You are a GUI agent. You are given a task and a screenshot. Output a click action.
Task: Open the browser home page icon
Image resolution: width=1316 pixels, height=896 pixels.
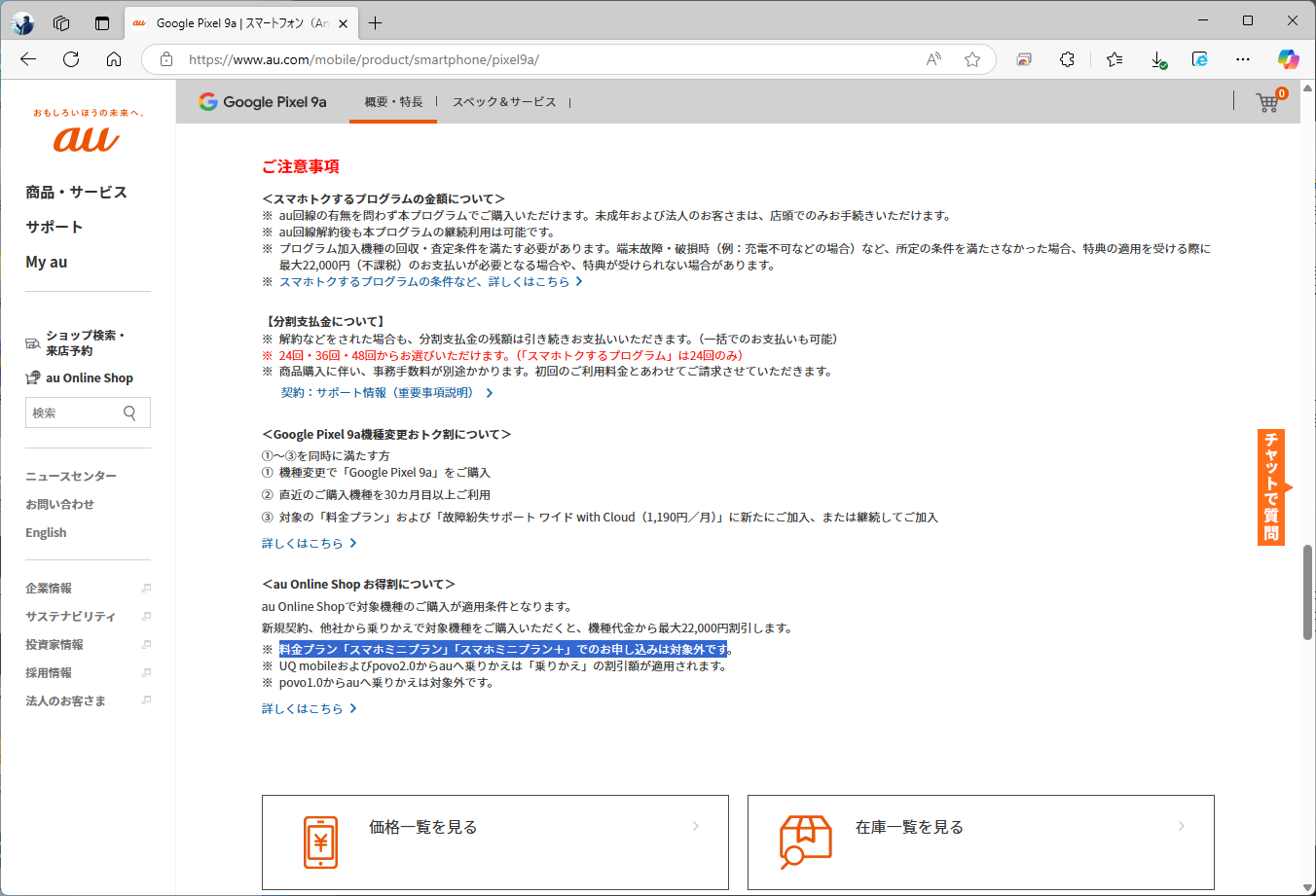pyautogui.click(x=114, y=59)
